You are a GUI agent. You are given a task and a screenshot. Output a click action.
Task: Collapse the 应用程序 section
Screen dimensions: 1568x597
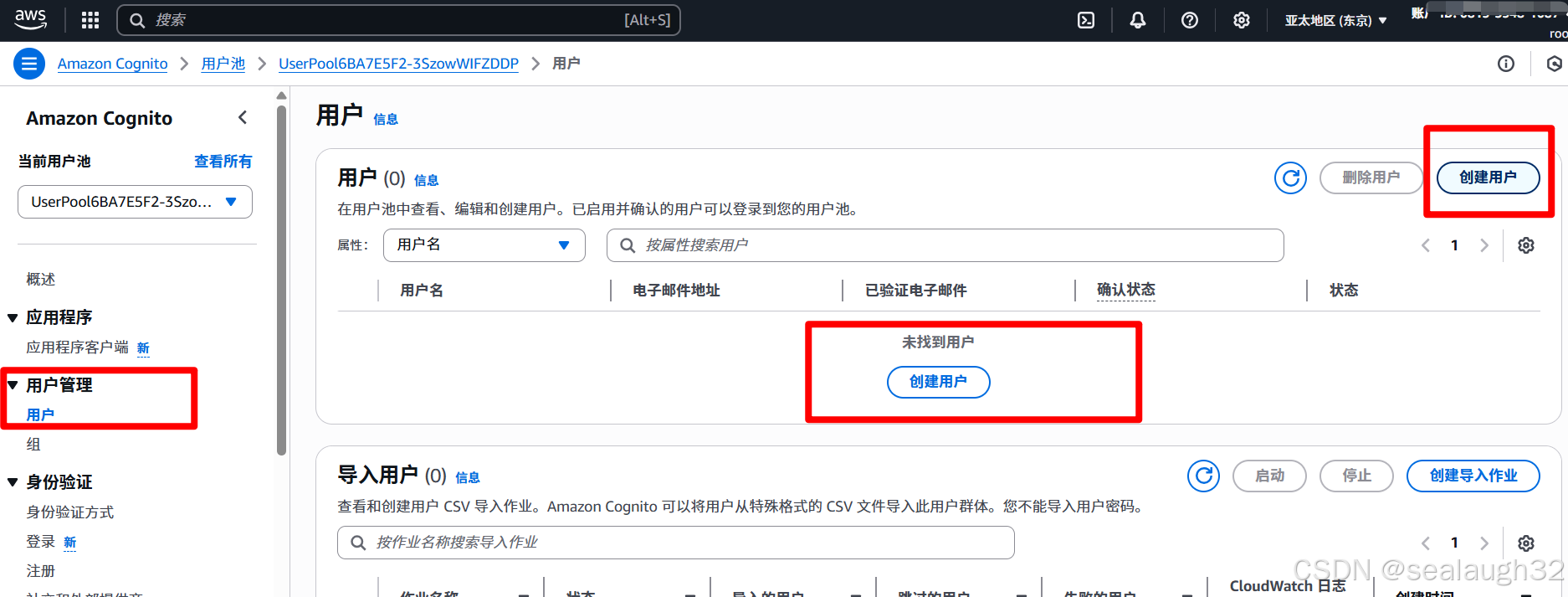point(13,317)
